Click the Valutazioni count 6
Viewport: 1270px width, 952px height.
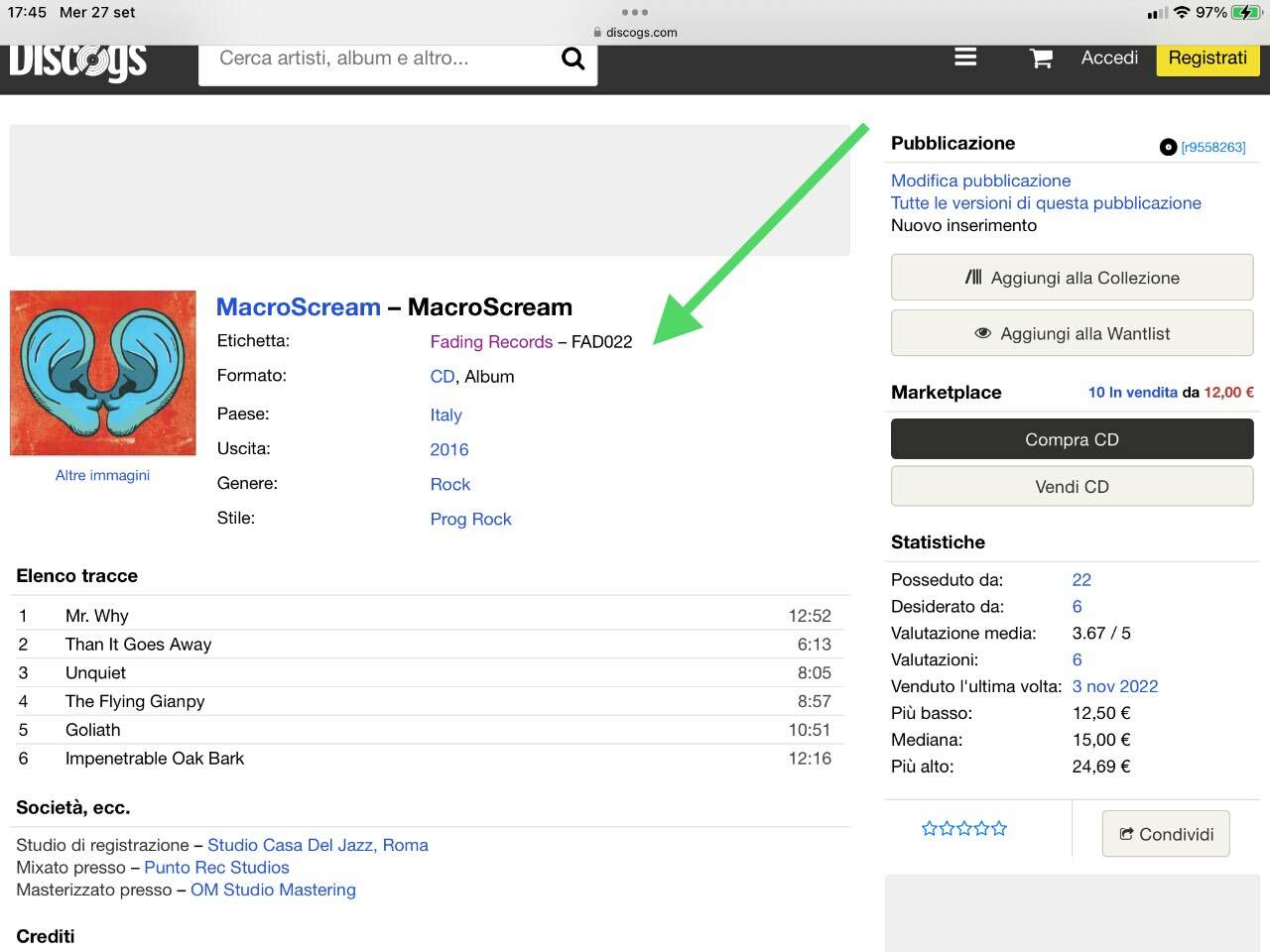point(1077,660)
